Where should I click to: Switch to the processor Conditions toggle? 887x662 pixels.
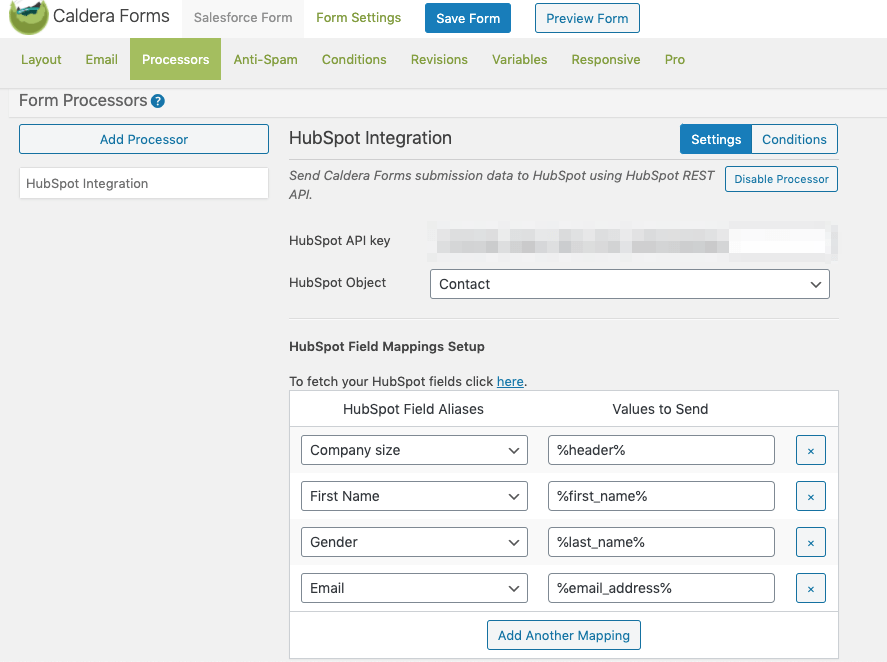(x=794, y=139)
